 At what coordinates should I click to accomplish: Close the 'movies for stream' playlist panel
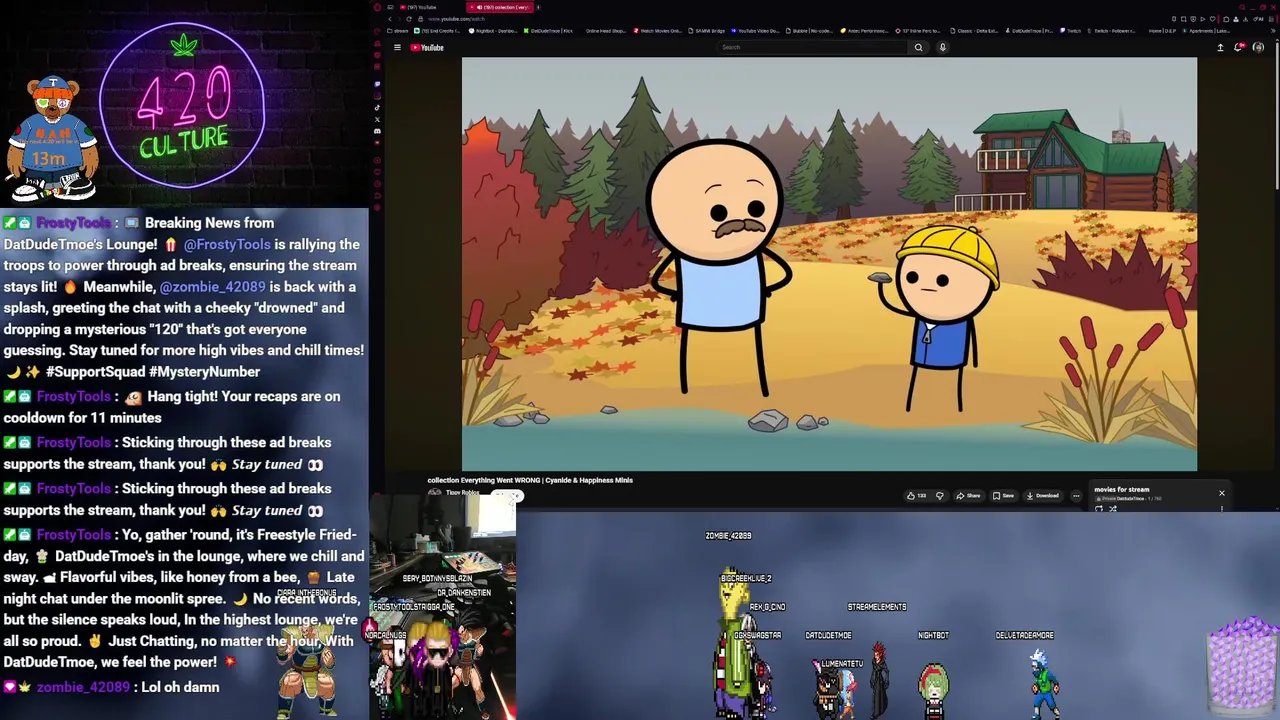click(1221, 493)
